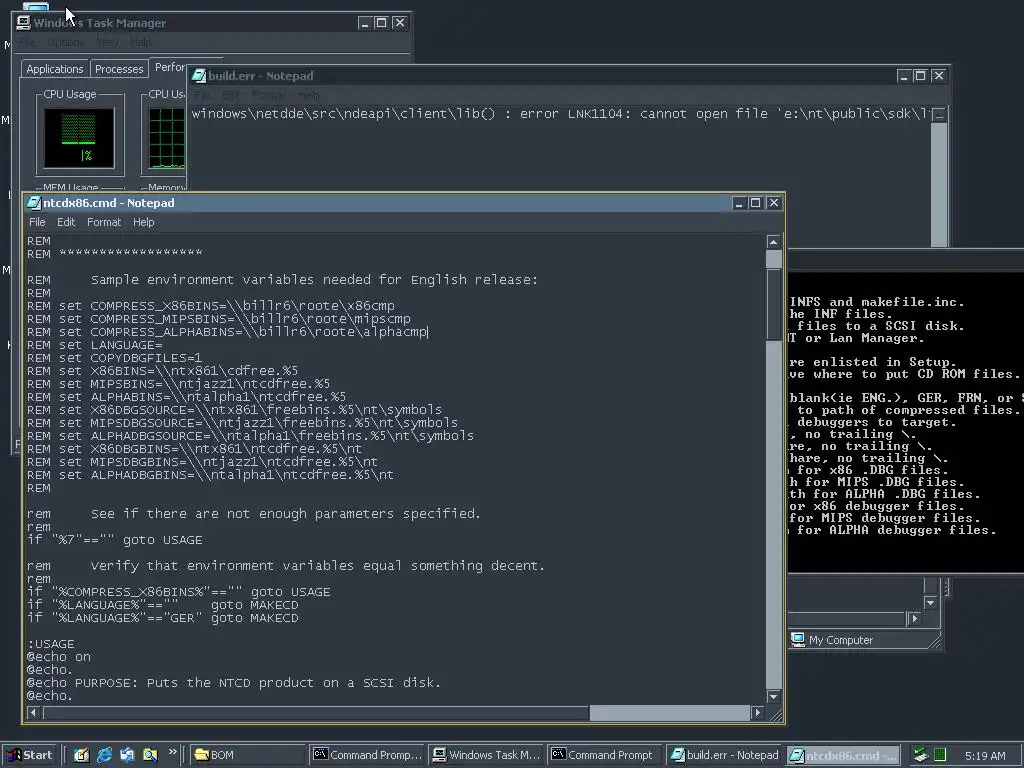Click horizontal scroll left arrow in ntcdx86.cmd
This screenshot has height=768, width=1024.
pos(33,712)
